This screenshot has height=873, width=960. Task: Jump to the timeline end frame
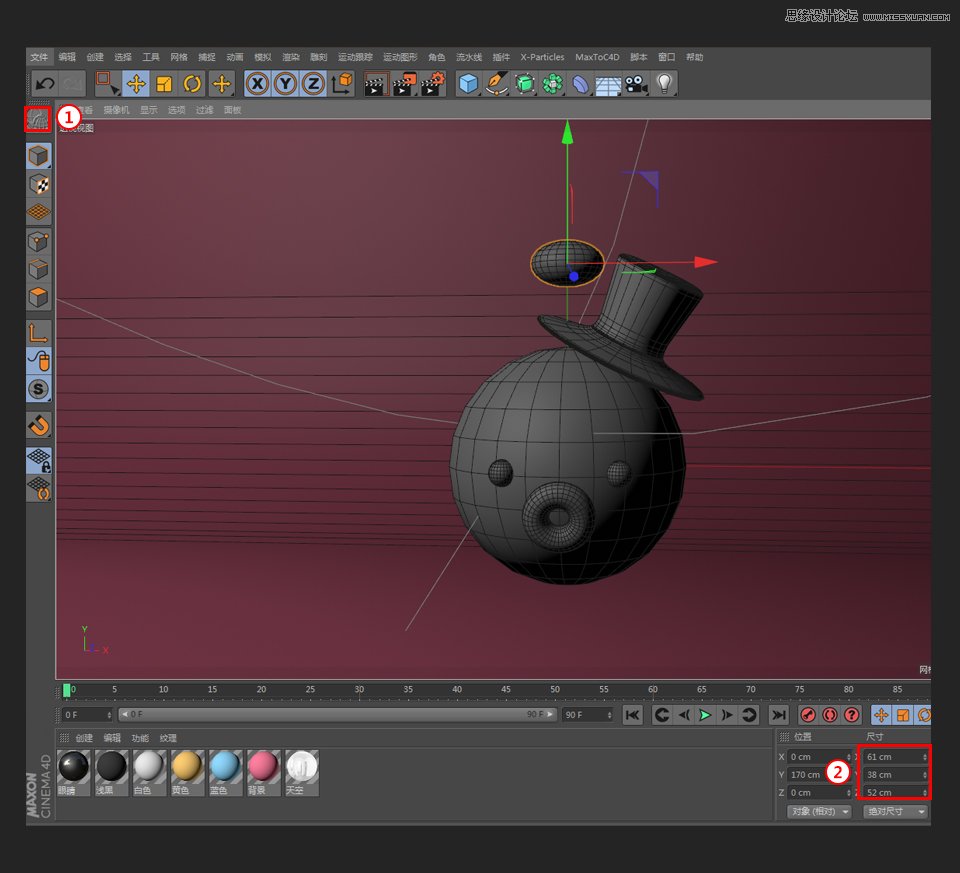(777, 715)
